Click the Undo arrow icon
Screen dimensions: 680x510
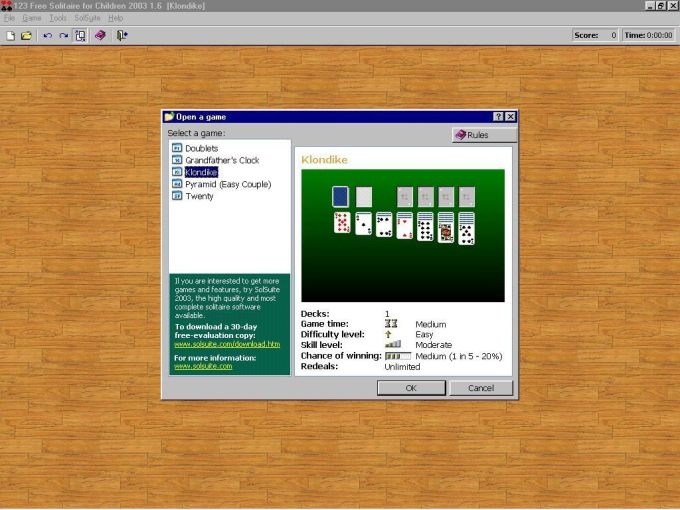tap(47, 35)
